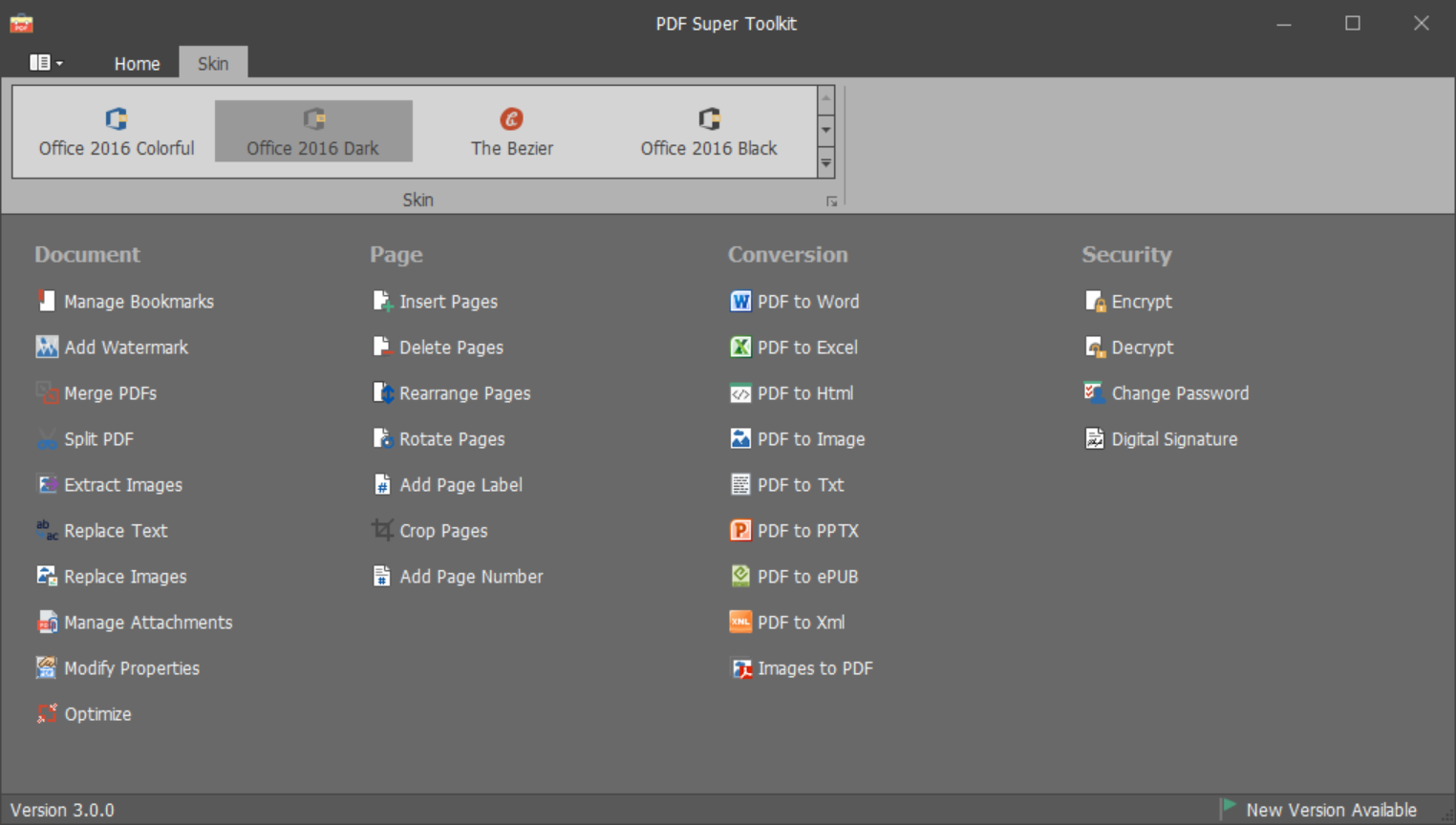Open the New Version Available link
Screen dimensions: 1456x825
pos(1331,810)
